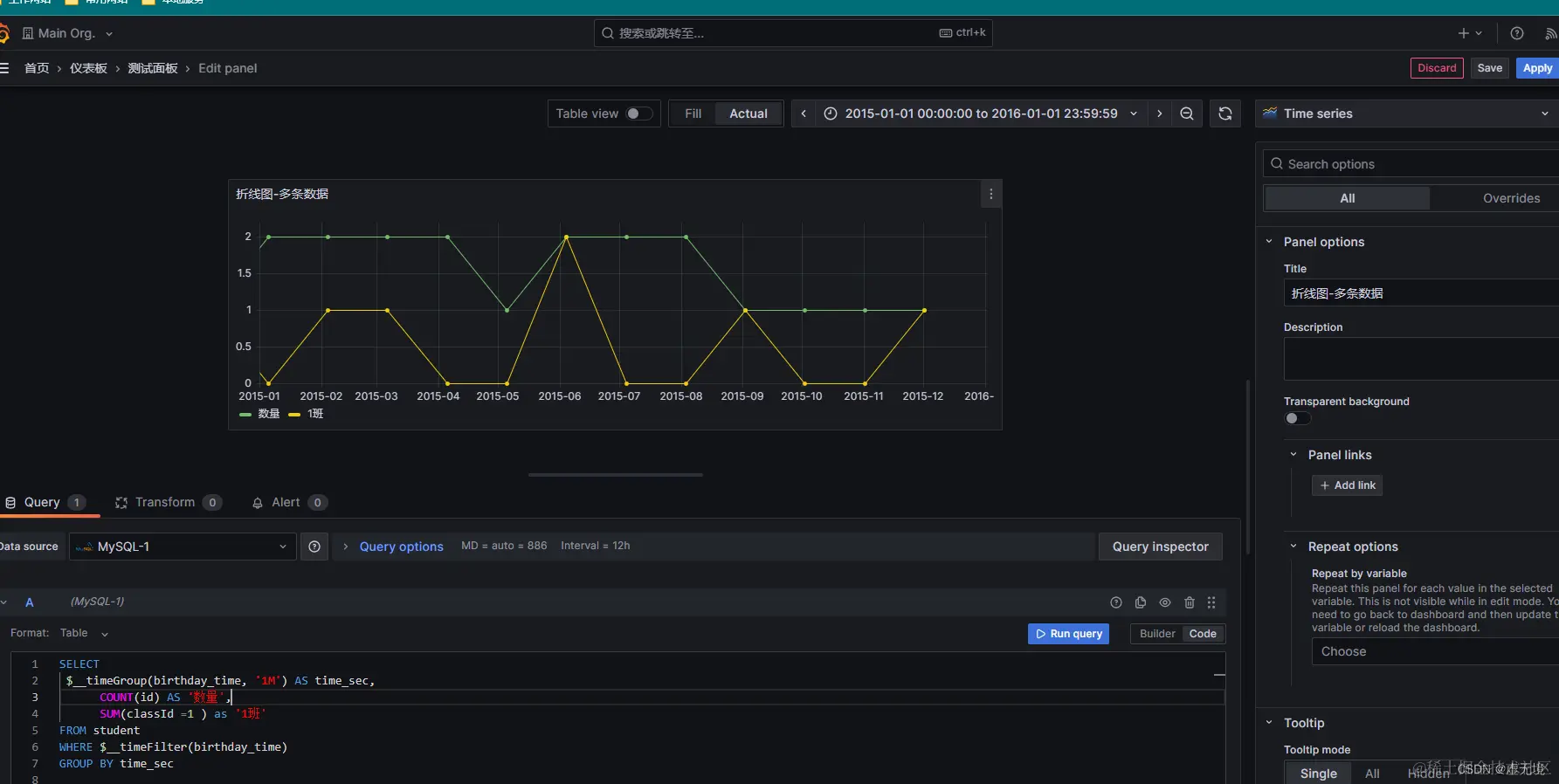Open the time range picker dropdown
1559x784 pixels.
[x=981, y=113]
